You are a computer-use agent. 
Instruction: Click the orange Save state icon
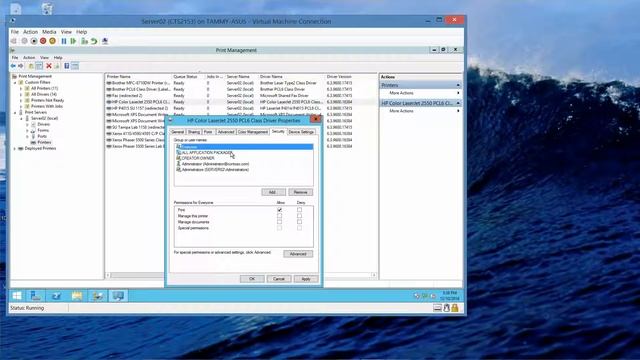point(53,41)
